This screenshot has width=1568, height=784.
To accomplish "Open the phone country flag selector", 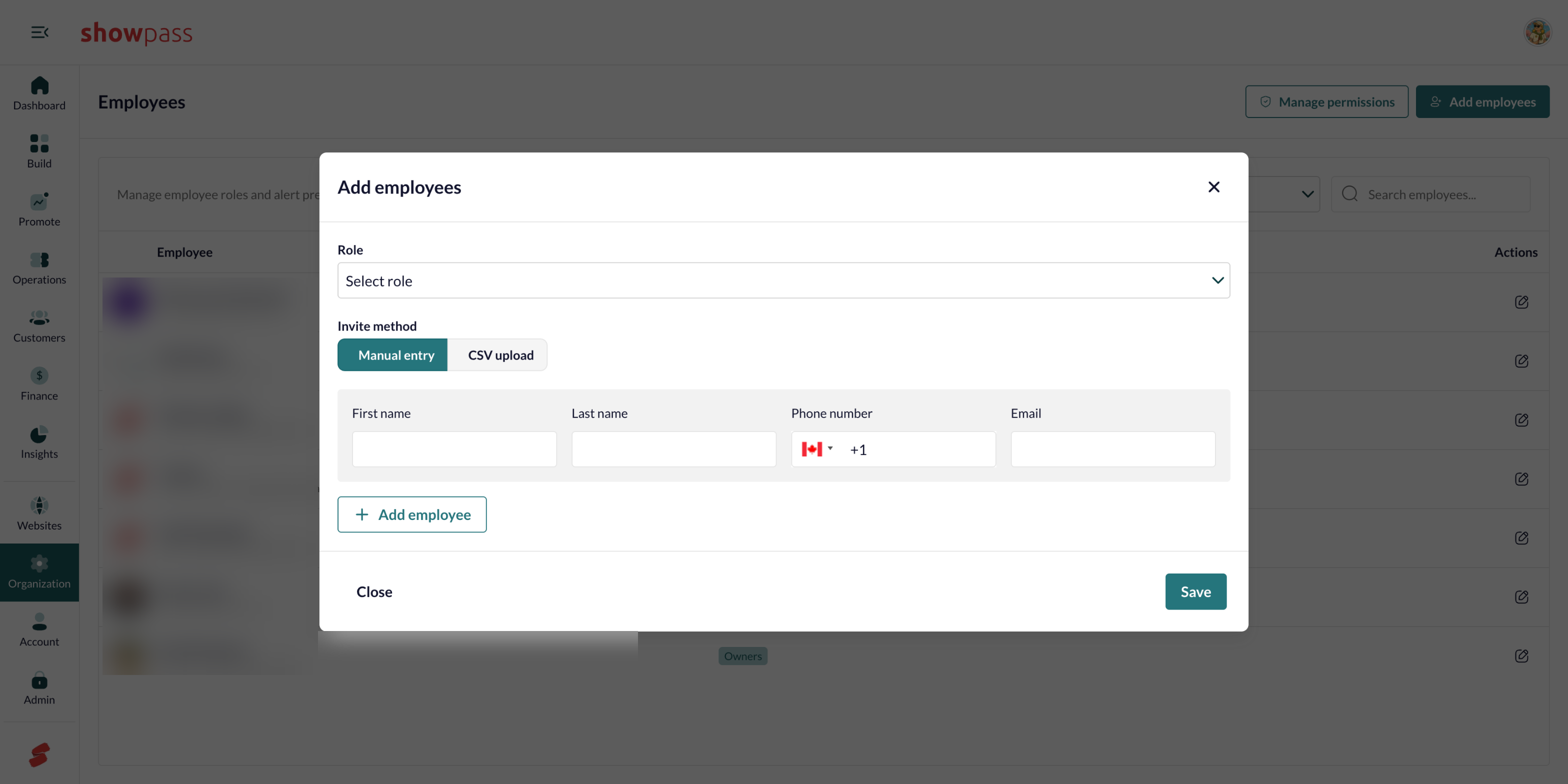I will click(817, 449).
